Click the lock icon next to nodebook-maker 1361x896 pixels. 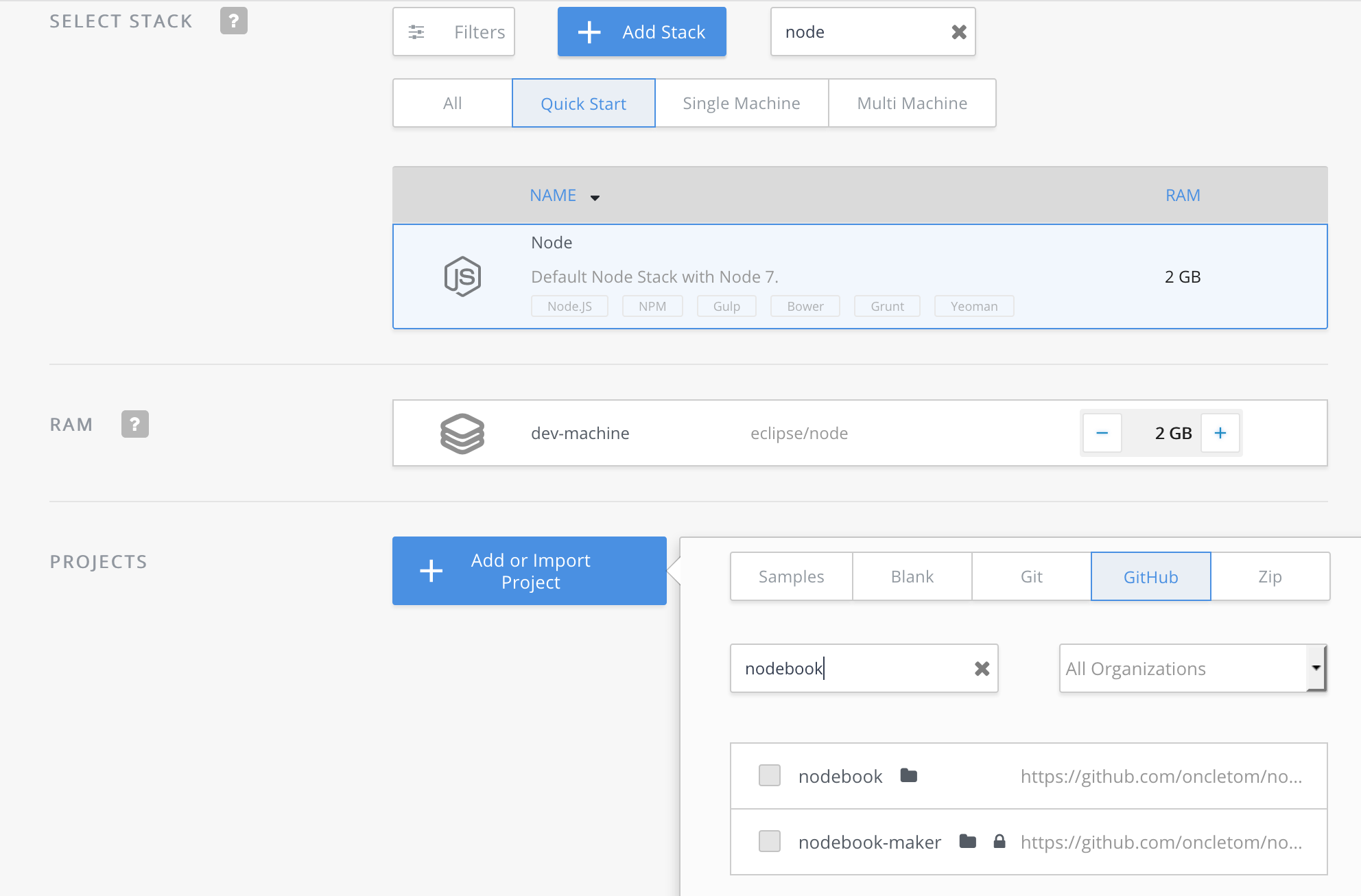pyautogui.click(x=999, y=841)
